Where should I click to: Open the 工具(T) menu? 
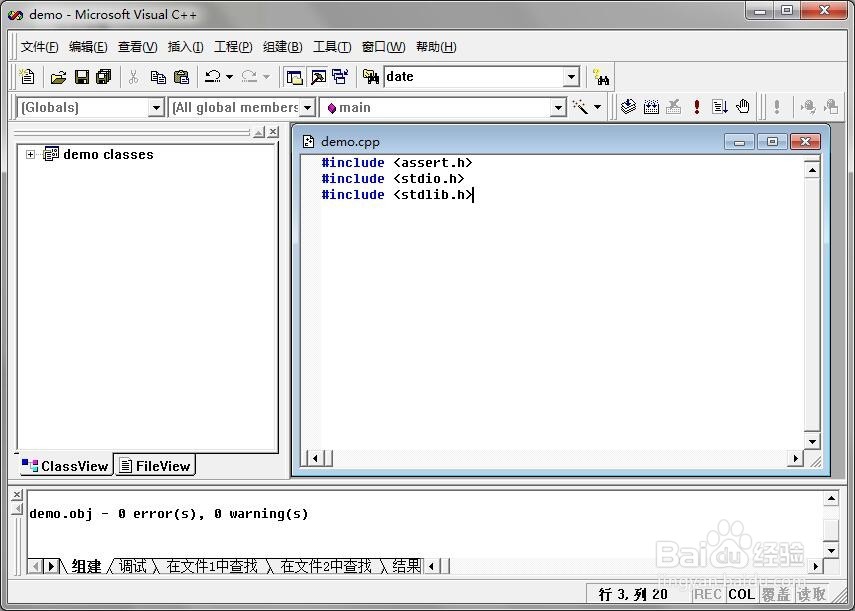[332, 47]
